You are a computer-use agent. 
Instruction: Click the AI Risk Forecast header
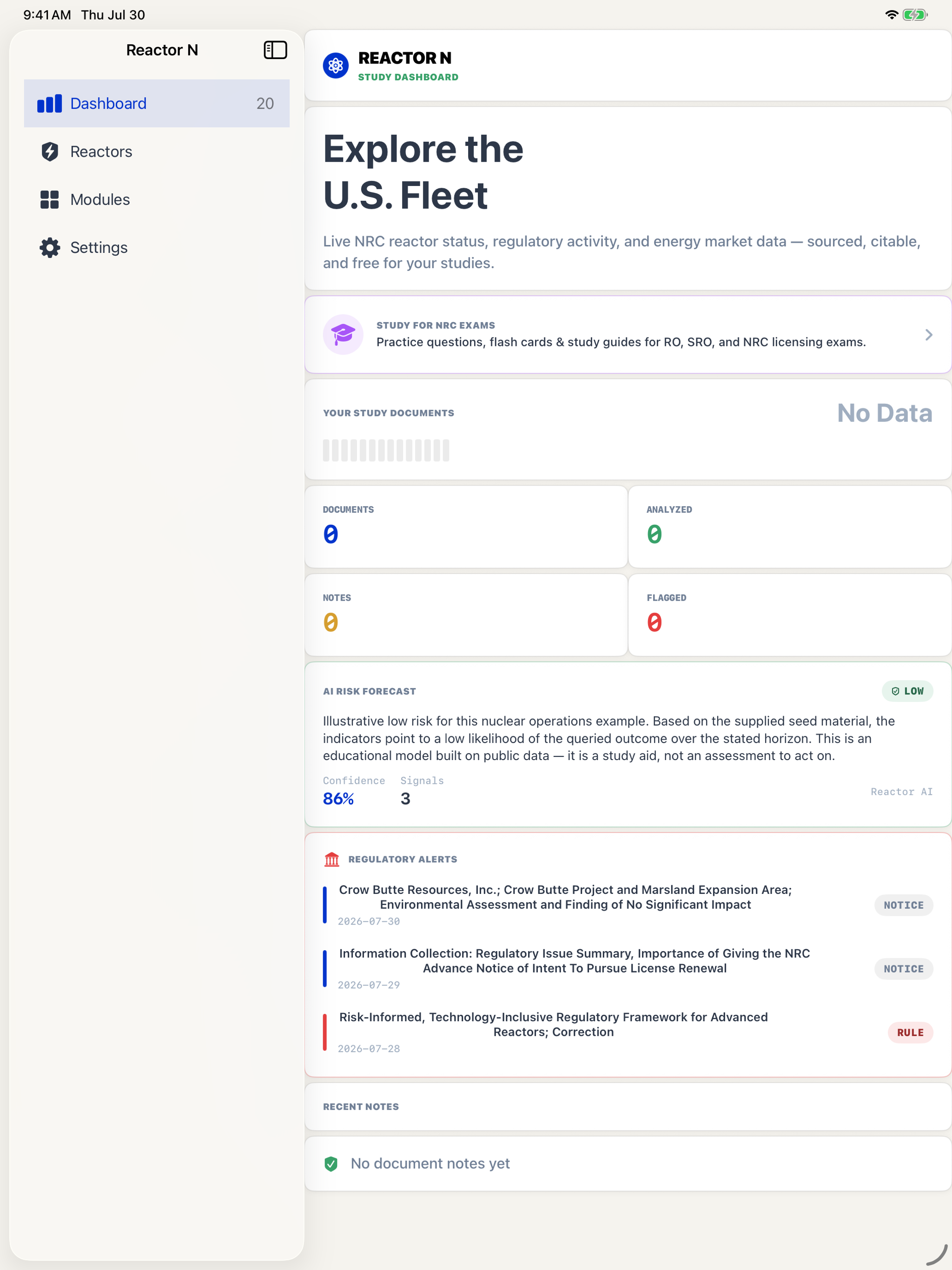(x=369, y=691)
